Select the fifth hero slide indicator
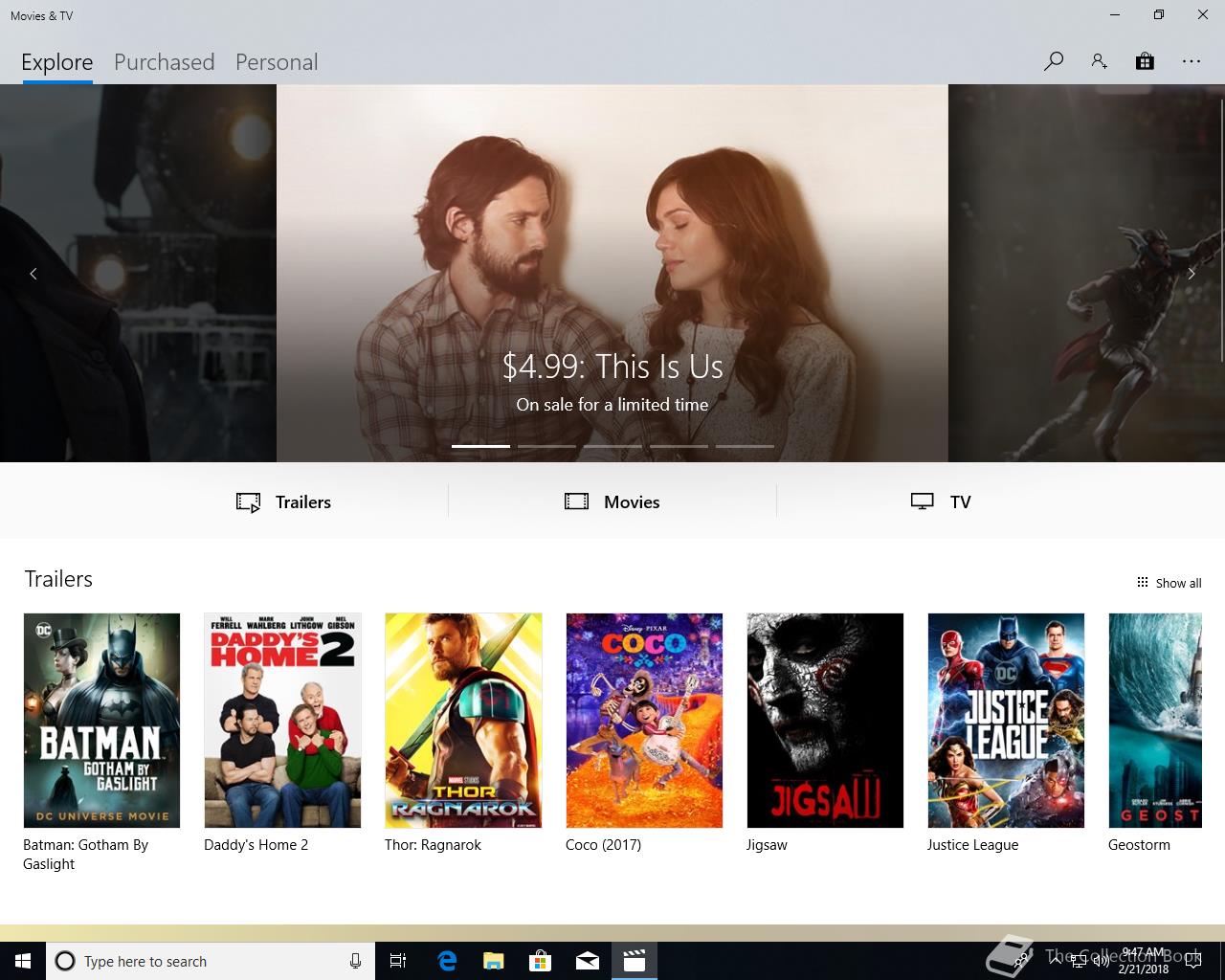Viewport: 1225px width, 980px height. 745,446
